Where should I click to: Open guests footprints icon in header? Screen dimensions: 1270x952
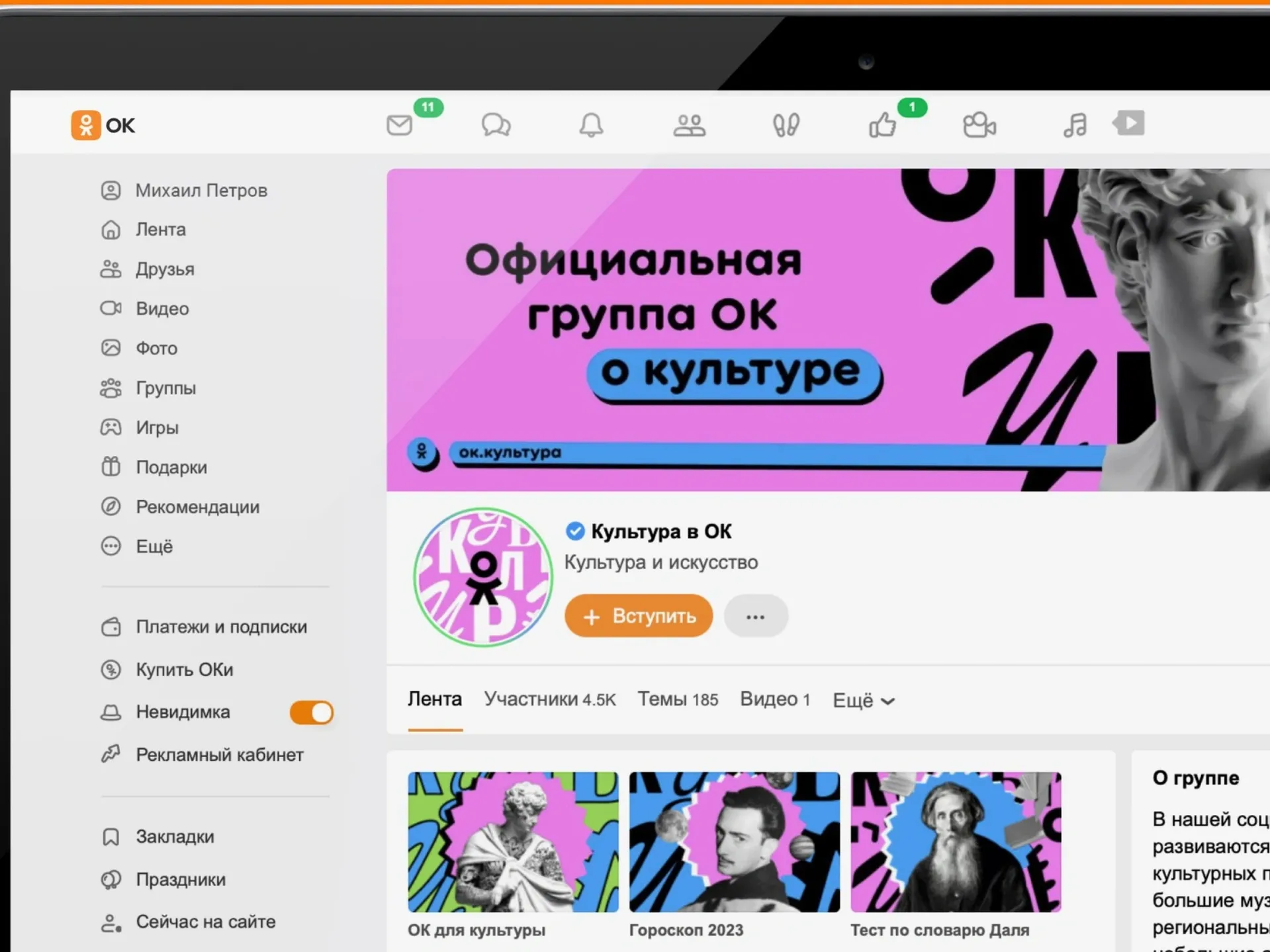[786, 124]
